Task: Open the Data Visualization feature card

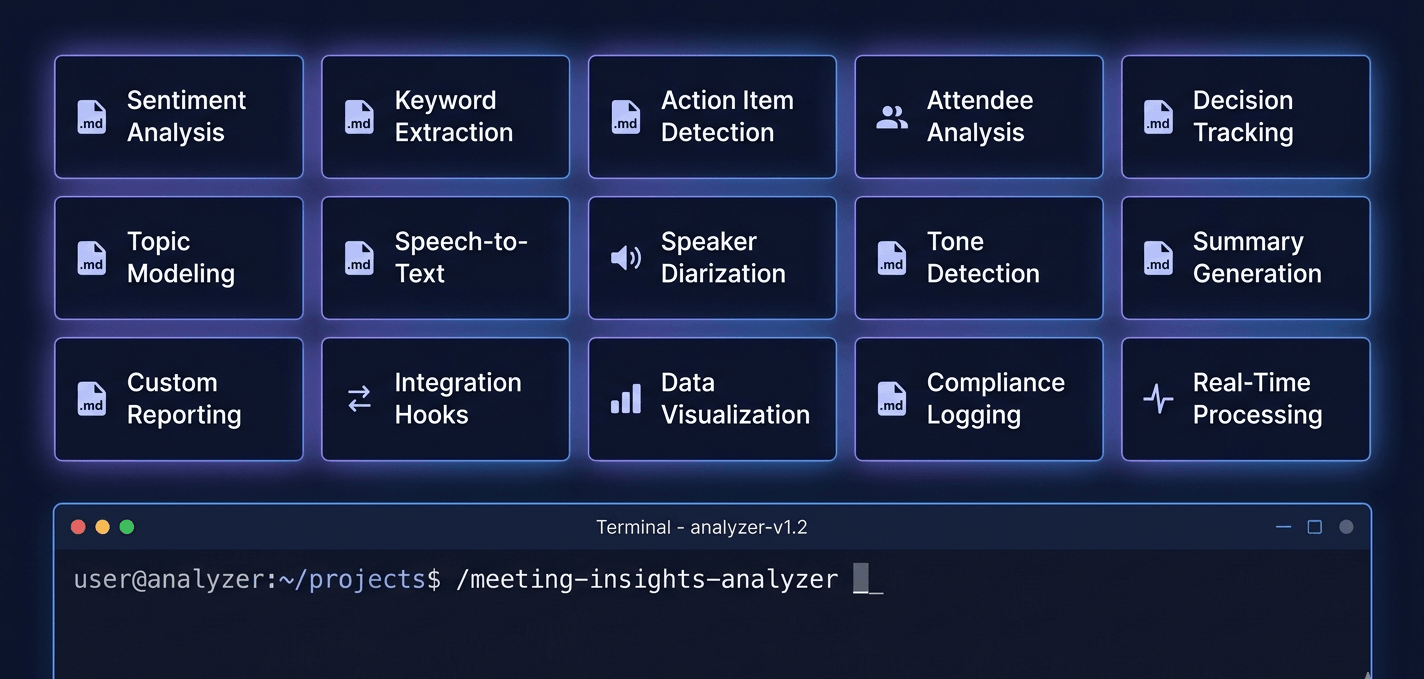Action: tap(712, 398)
